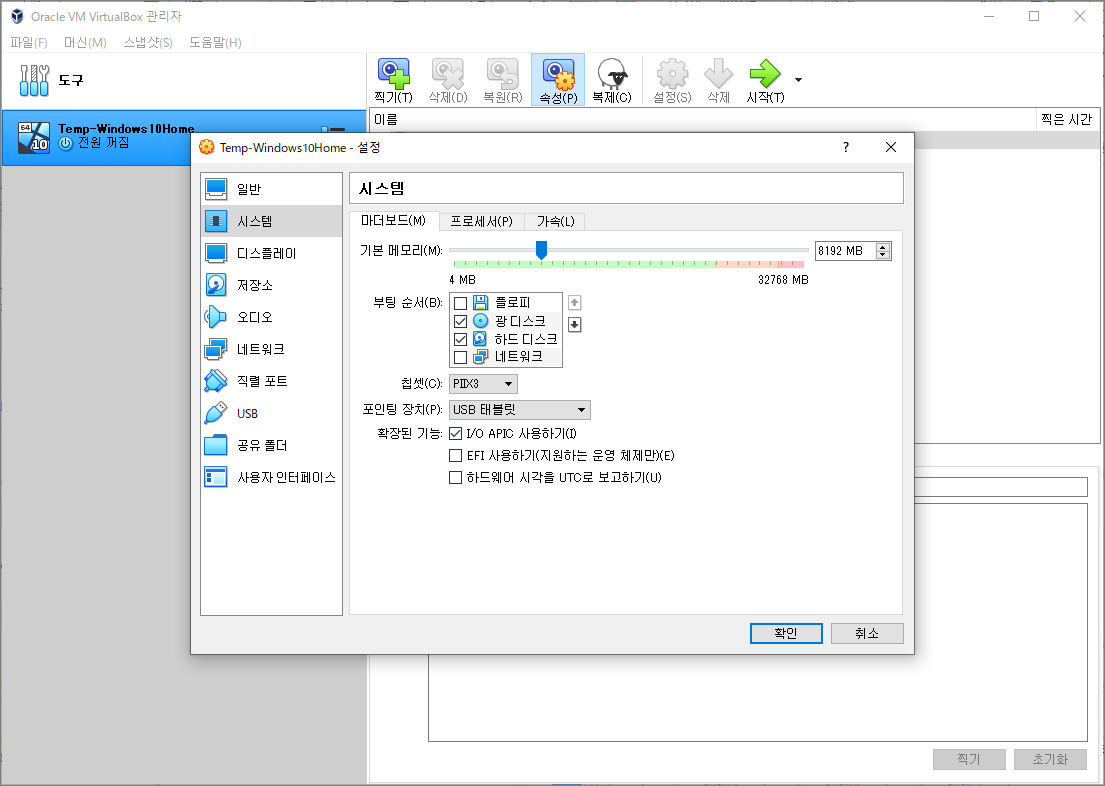Uncheck 광 디스크 in boot order
Viewport: 1105px width, 786px height.
[460, 321]
